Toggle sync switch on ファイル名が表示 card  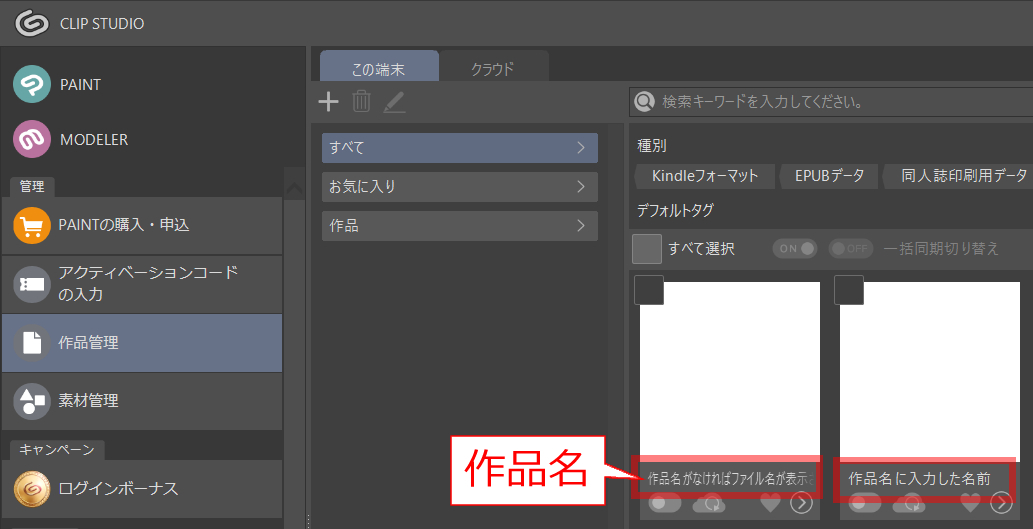pos(665,504)
